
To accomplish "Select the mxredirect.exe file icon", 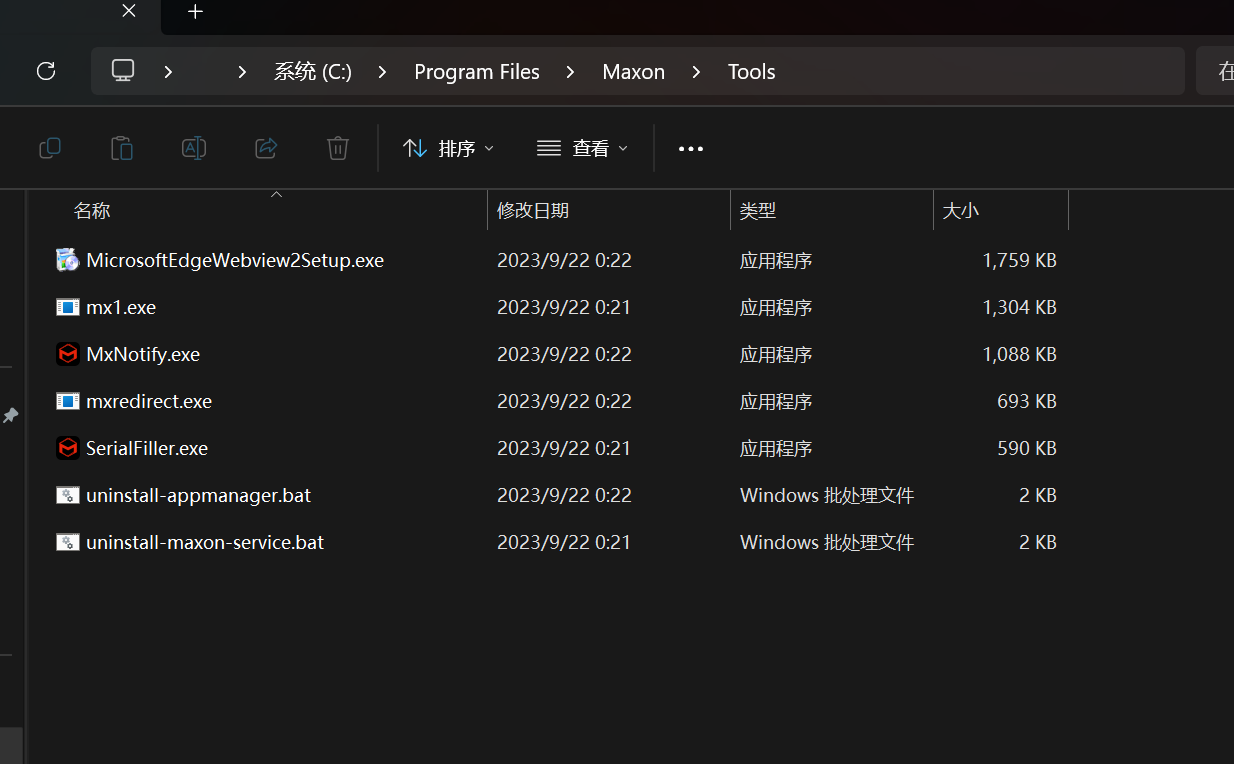I will tap(67, 401).
